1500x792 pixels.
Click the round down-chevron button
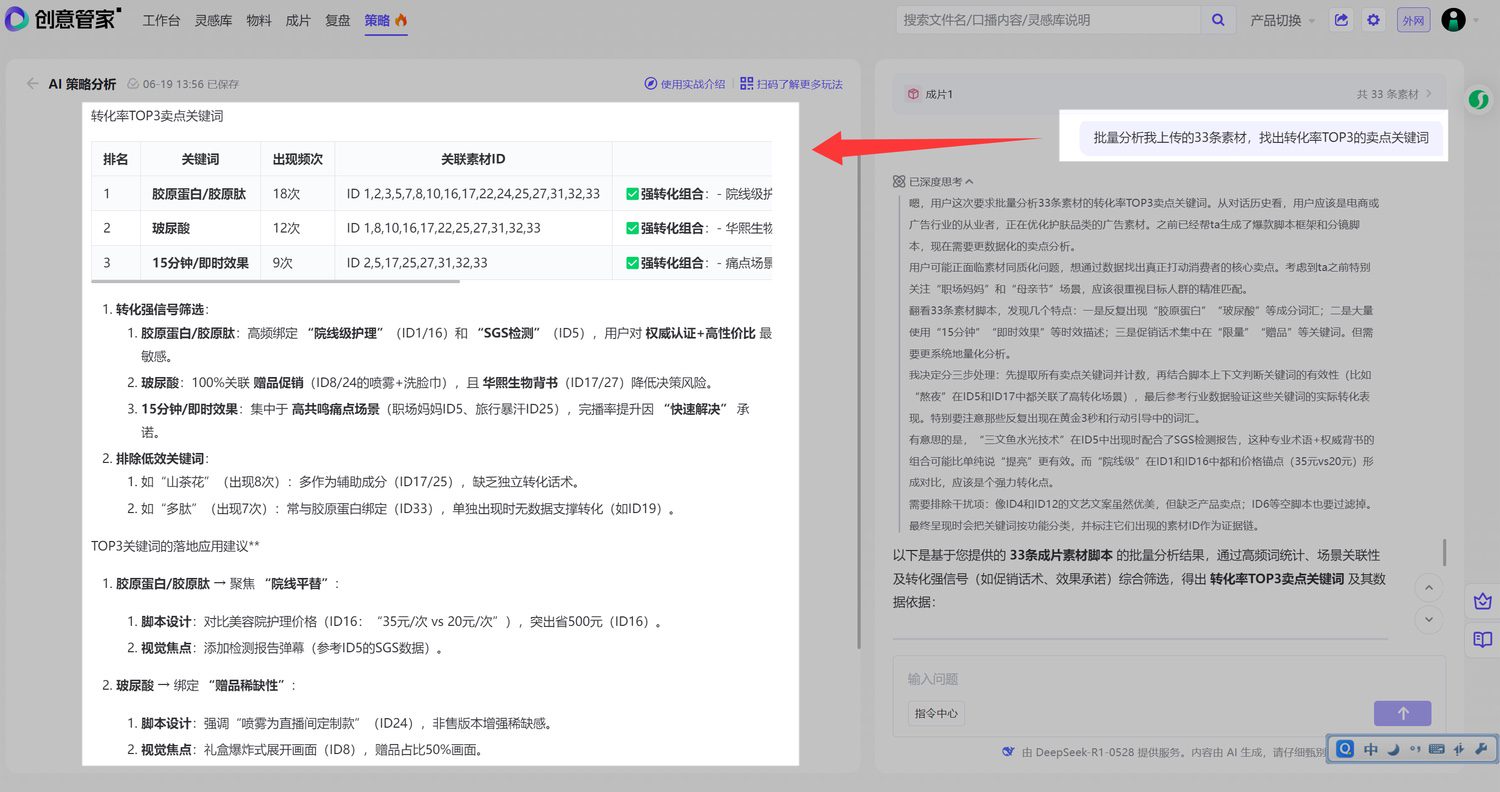pos(1430,620)
